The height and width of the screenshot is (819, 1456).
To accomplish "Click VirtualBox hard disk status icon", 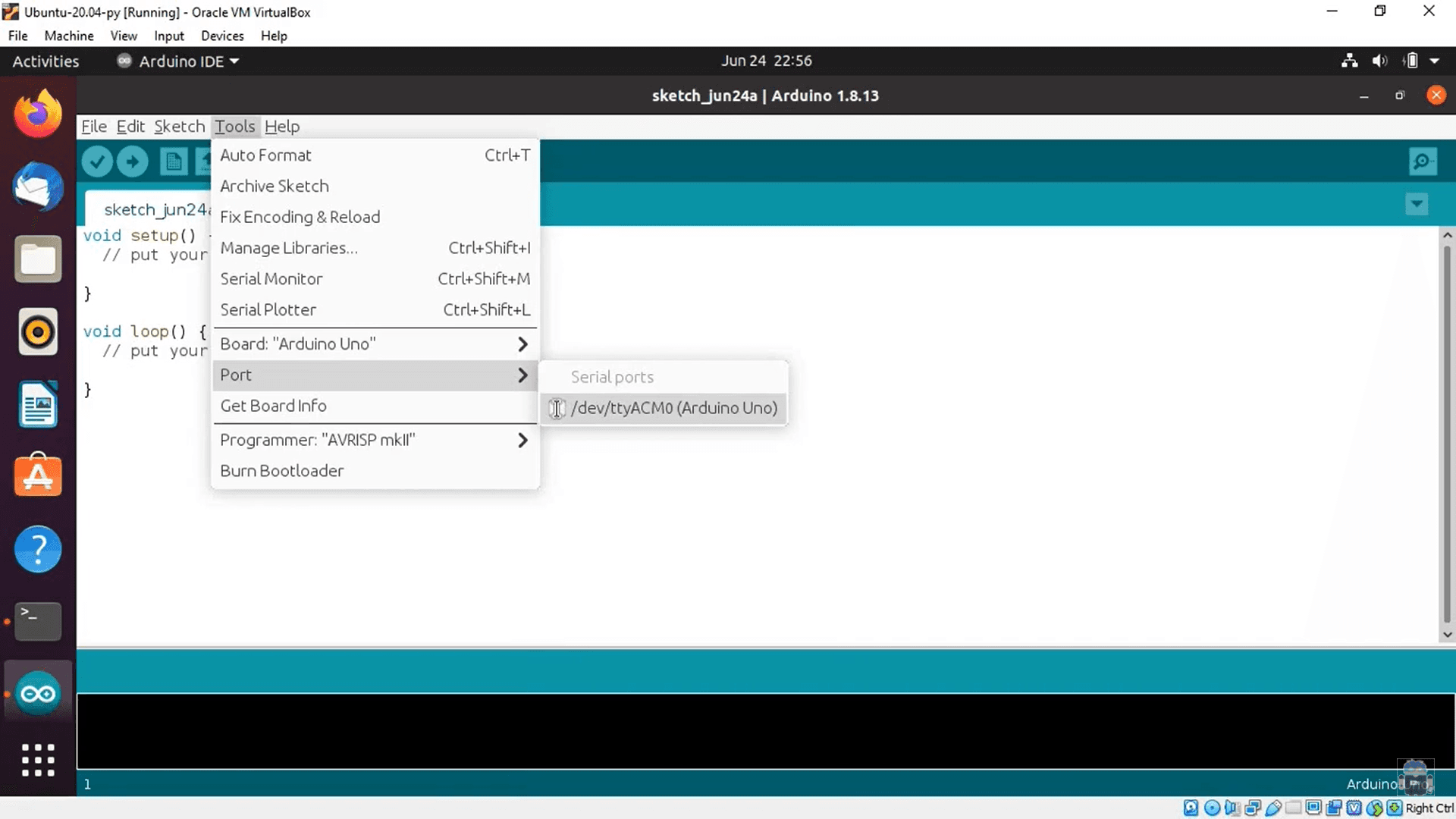I will click(x=1191, y=808).
